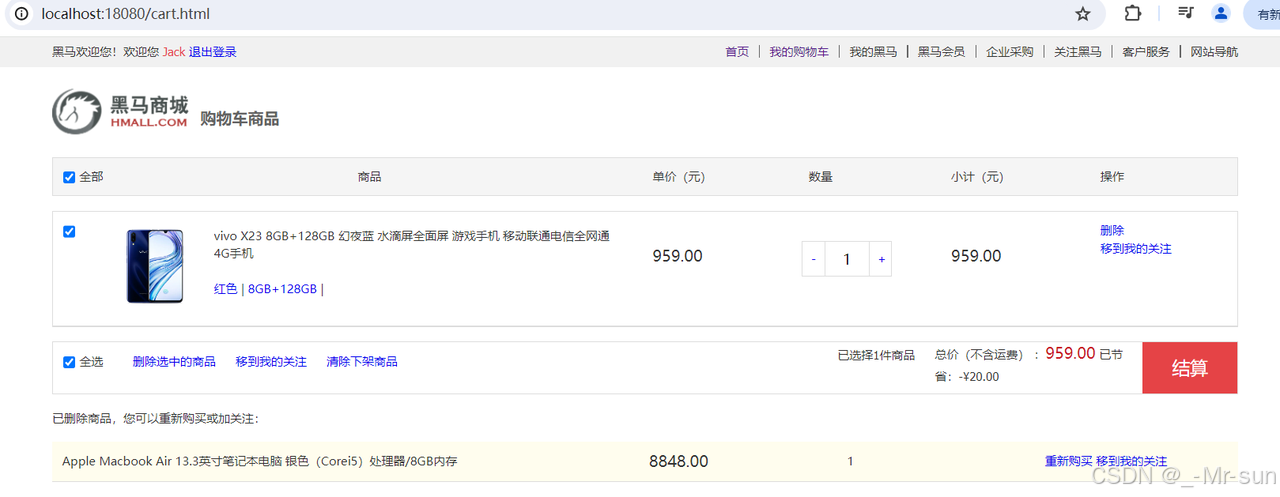Click the Apple Macbook Air item name

[x=260, y=461]
